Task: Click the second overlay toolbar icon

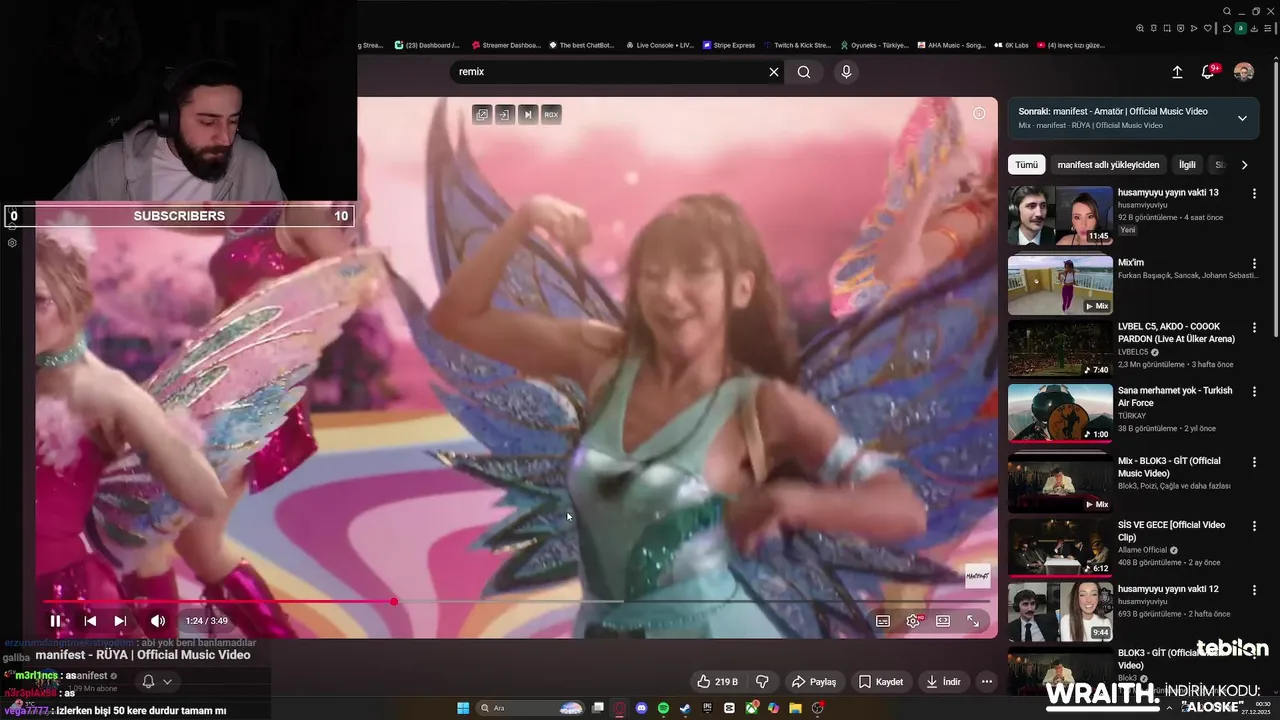Action: click(x=505, y=115)
